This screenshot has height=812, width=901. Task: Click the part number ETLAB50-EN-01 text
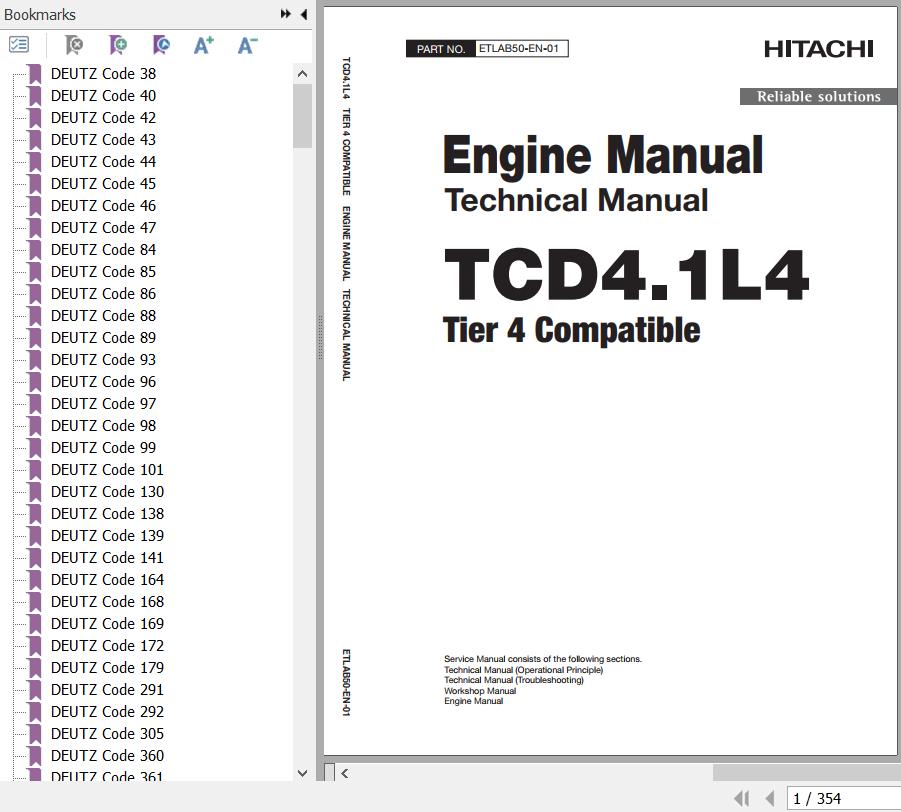(x=518, y=48)
